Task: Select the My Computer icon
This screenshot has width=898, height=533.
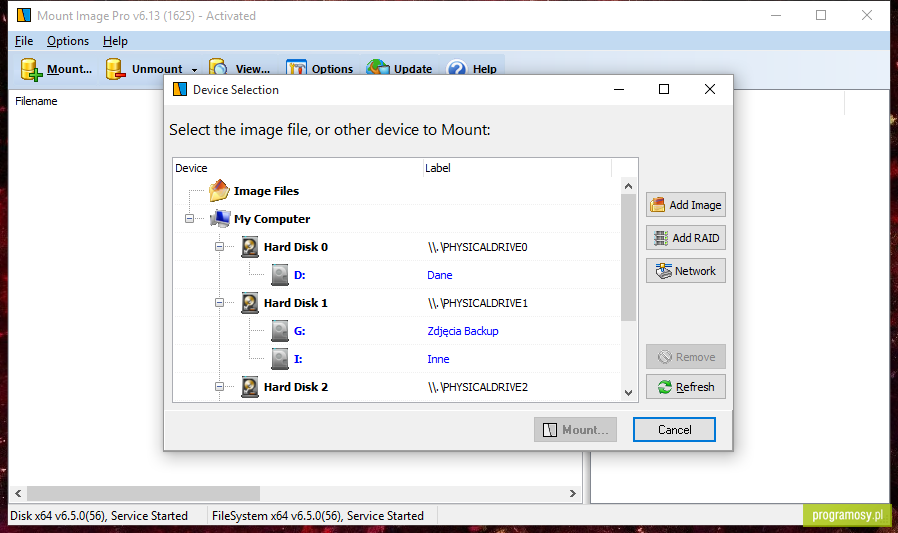Action: [220, 219]
